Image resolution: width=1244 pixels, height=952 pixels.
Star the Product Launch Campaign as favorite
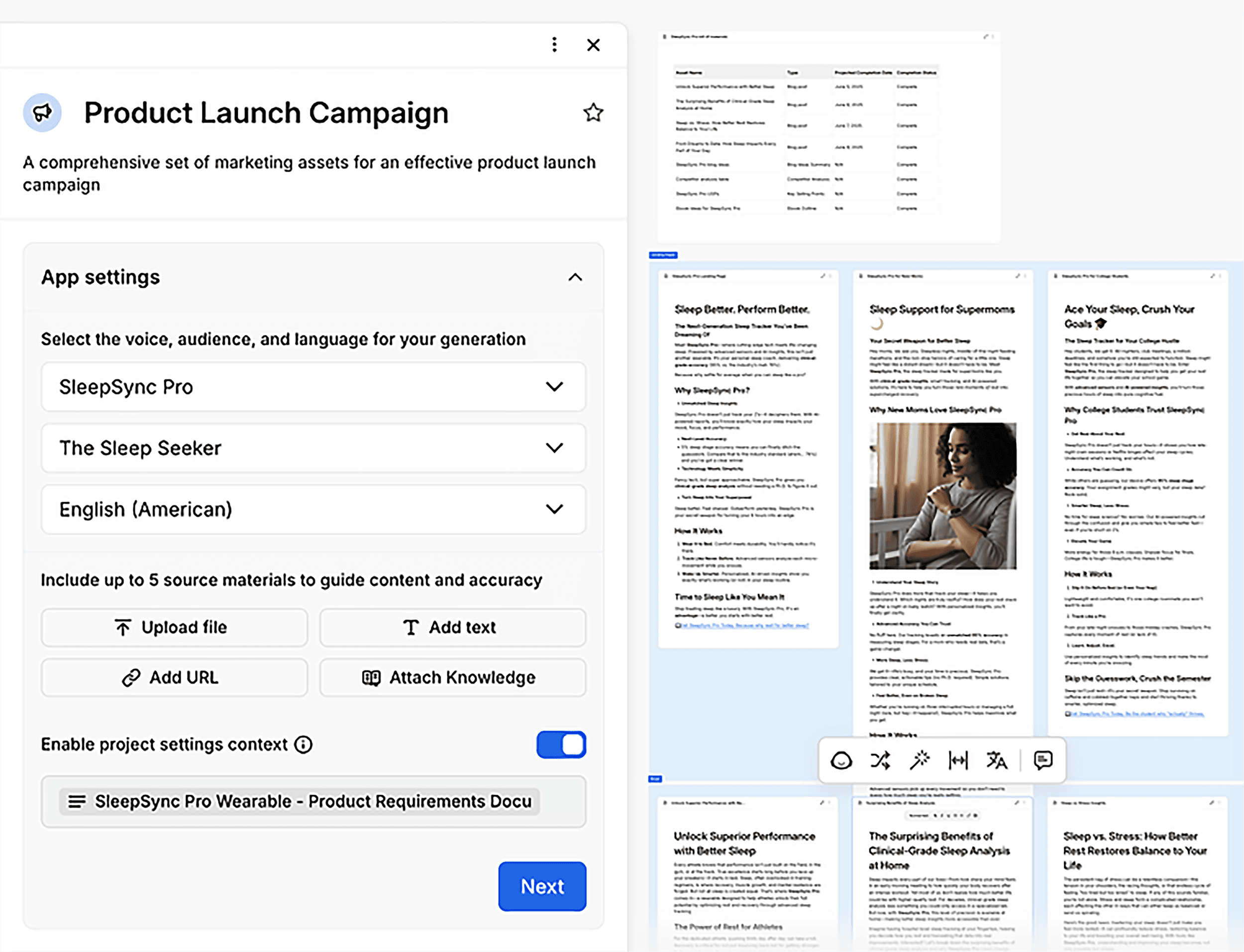point(593,113)
